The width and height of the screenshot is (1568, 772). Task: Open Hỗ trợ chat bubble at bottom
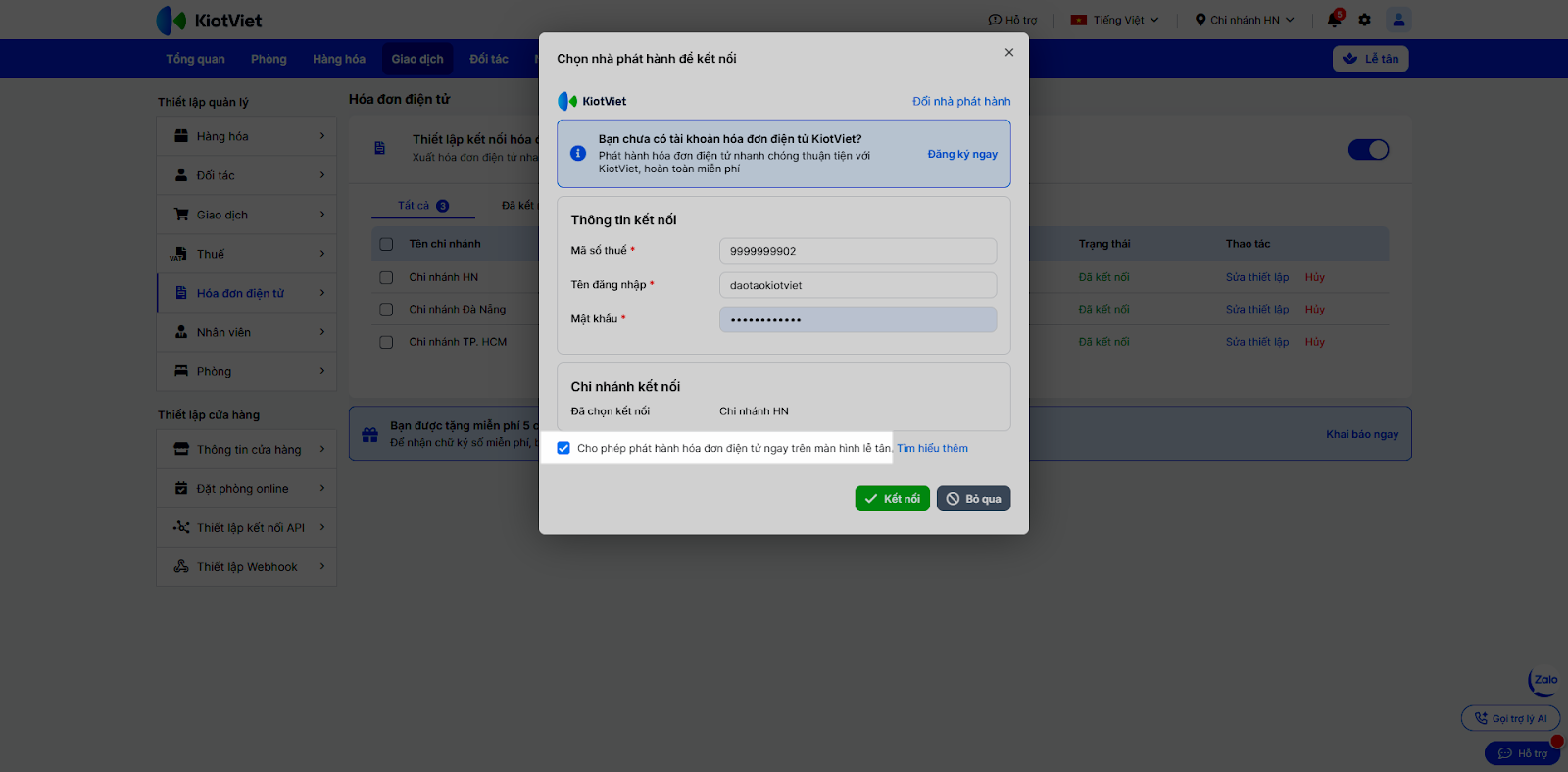pos(1523,753)
